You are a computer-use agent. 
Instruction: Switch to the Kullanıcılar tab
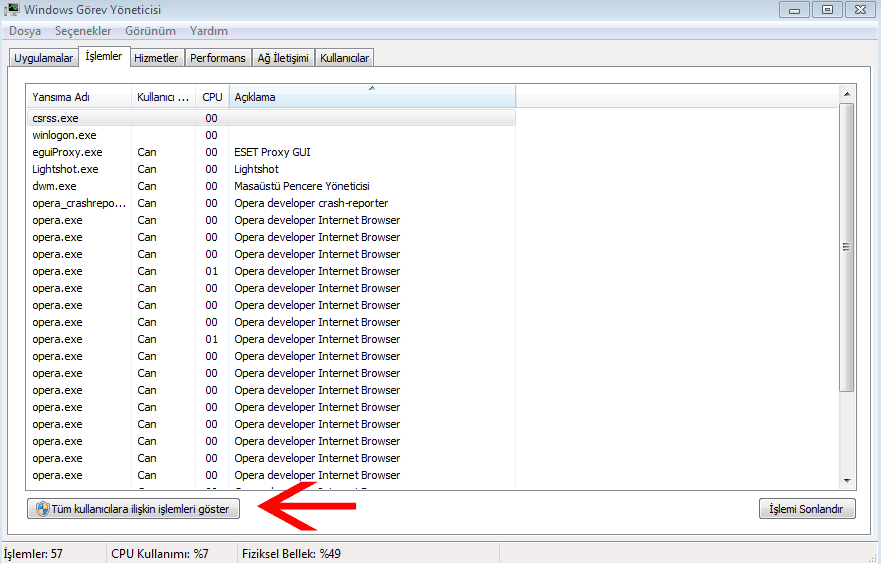345,58
